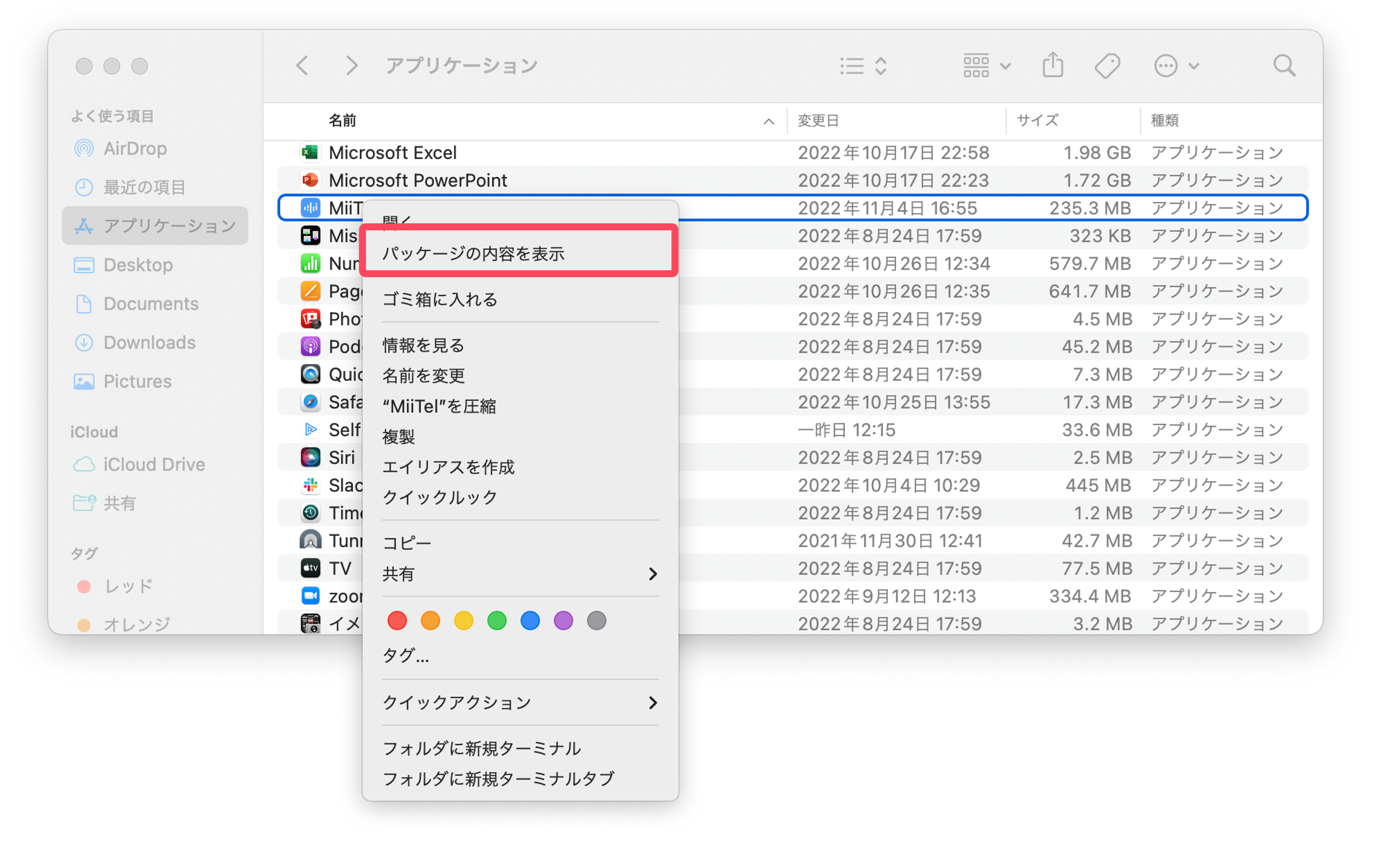Choose 複製 from context menu
Image resolution: width=1400 pixels, height=859 pixels.
(x=519, y=437)
